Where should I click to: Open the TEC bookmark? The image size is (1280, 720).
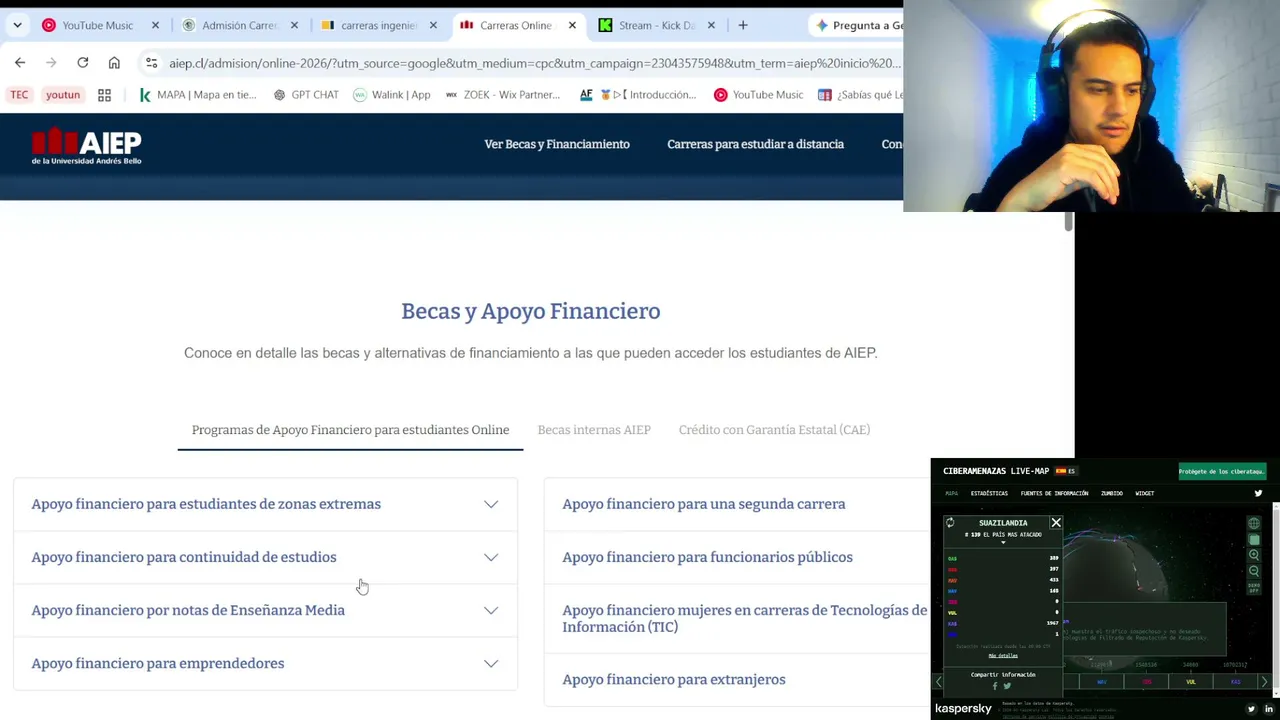tap(19, 95)
